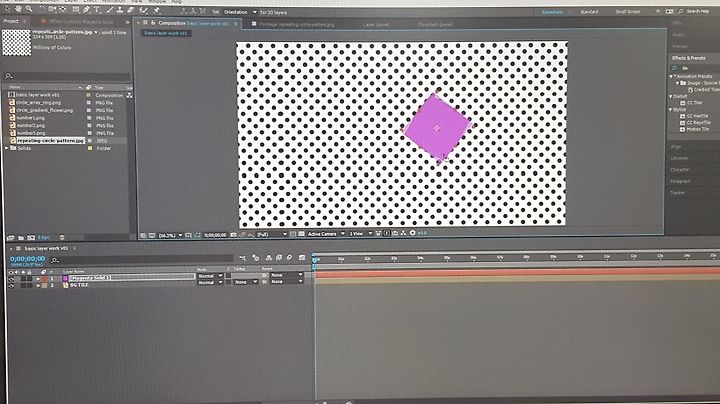The image size is (720, 404).
Task: Select the Rectangle shape tool
Action: pyautogui.click(x=76, y=9)
